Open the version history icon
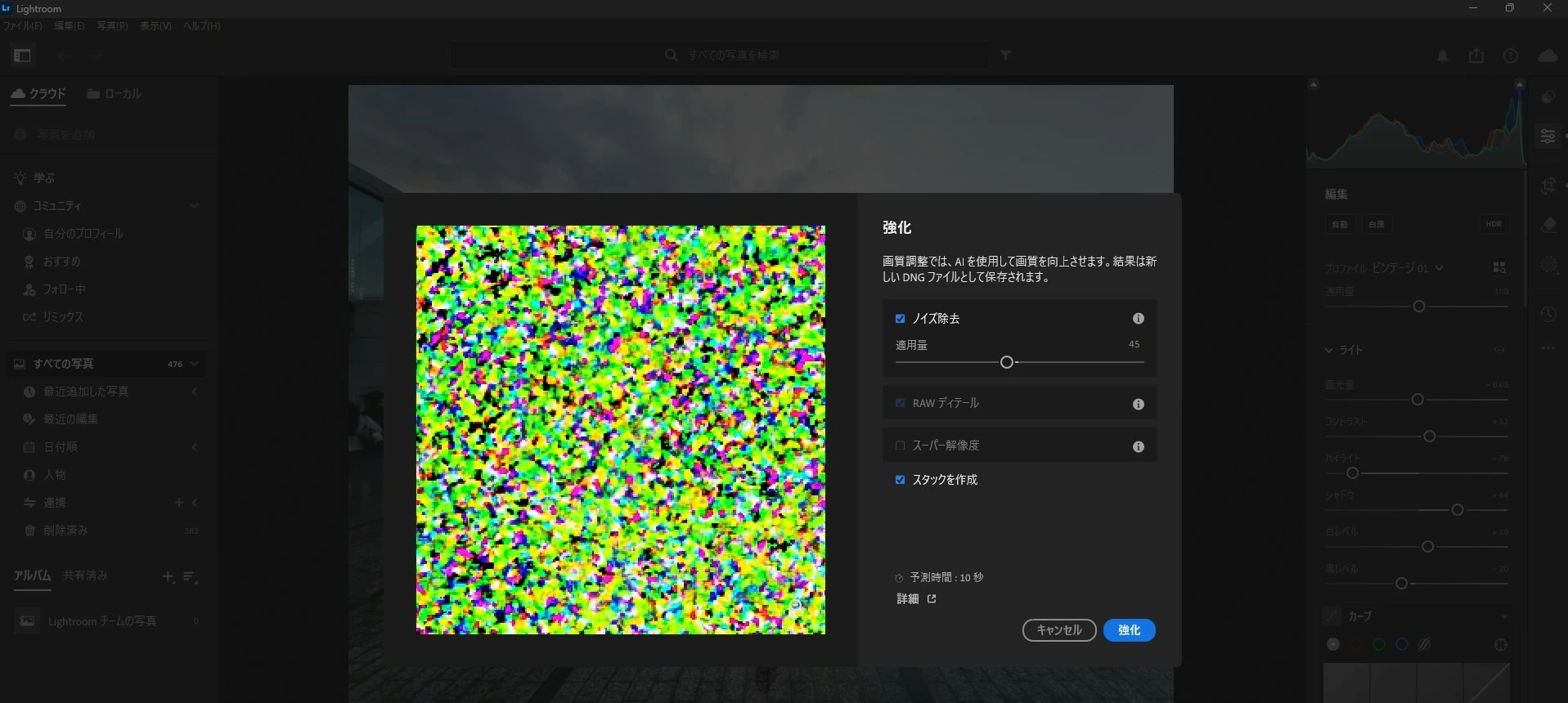Image resolution: width=1568 pixels, height=703 pixels. (1548, 315)
